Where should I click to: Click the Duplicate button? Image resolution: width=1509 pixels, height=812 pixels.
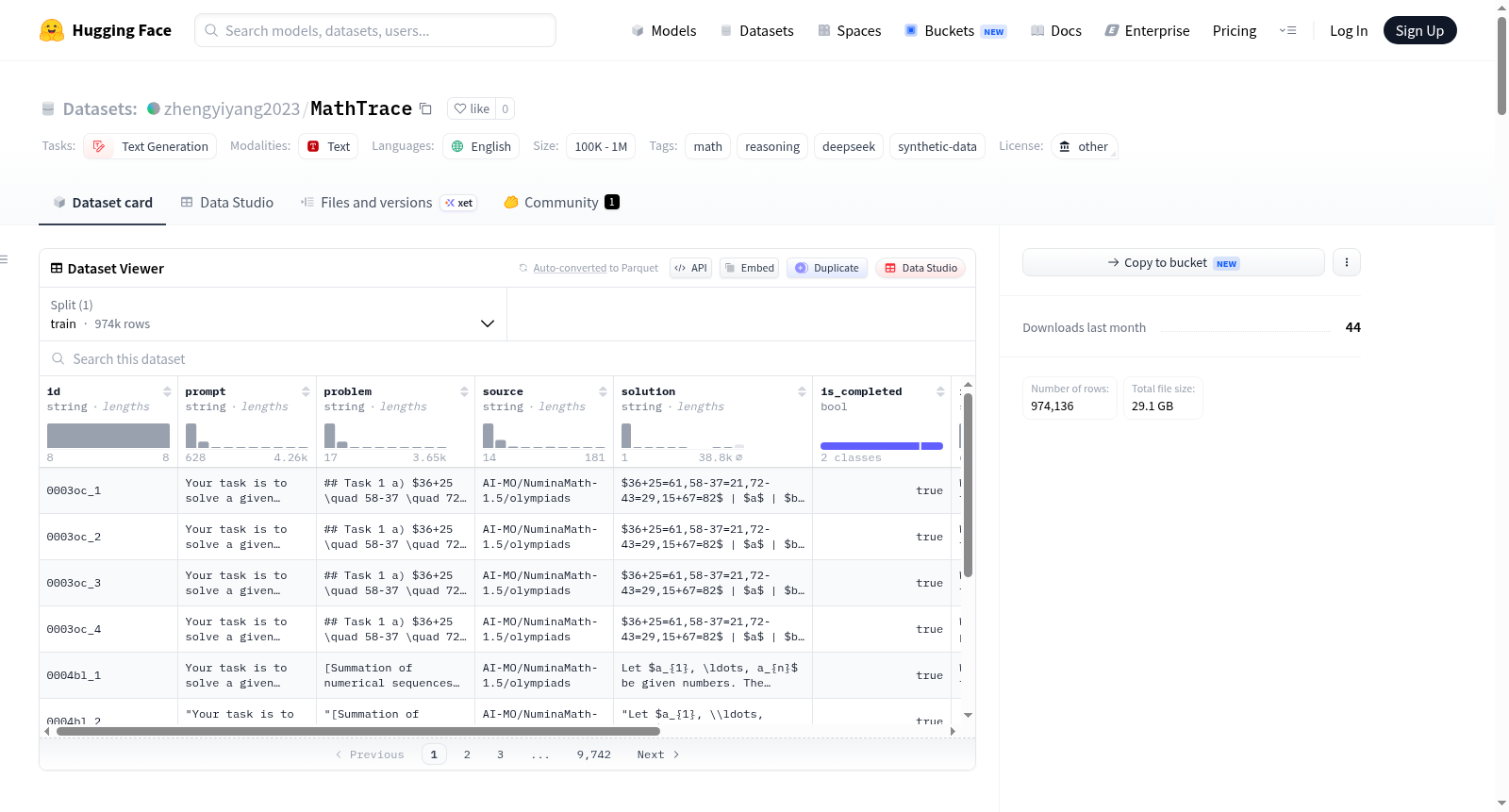pos(827,268)
